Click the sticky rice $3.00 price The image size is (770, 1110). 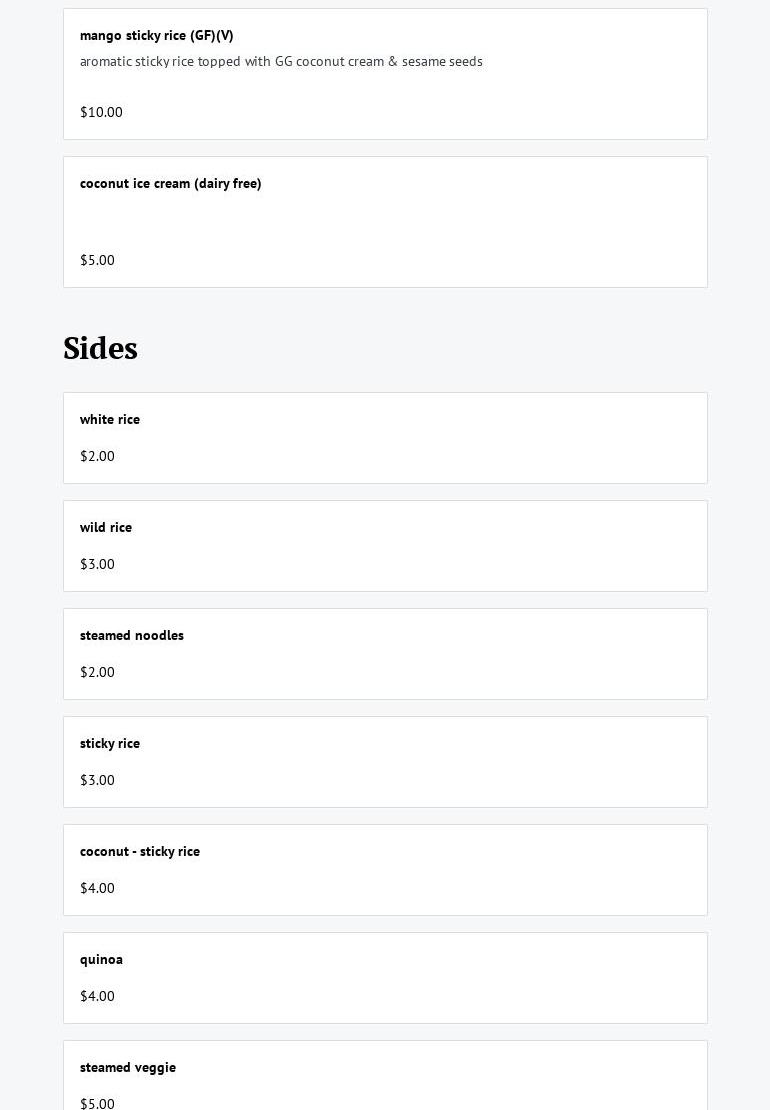[97, 780]
